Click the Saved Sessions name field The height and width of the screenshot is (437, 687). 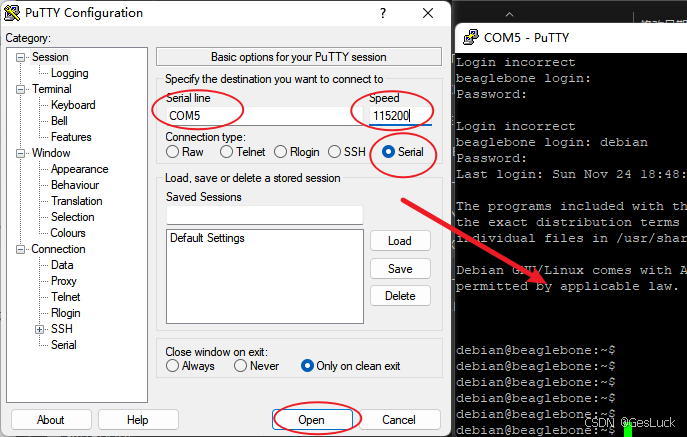click(265, 215)
